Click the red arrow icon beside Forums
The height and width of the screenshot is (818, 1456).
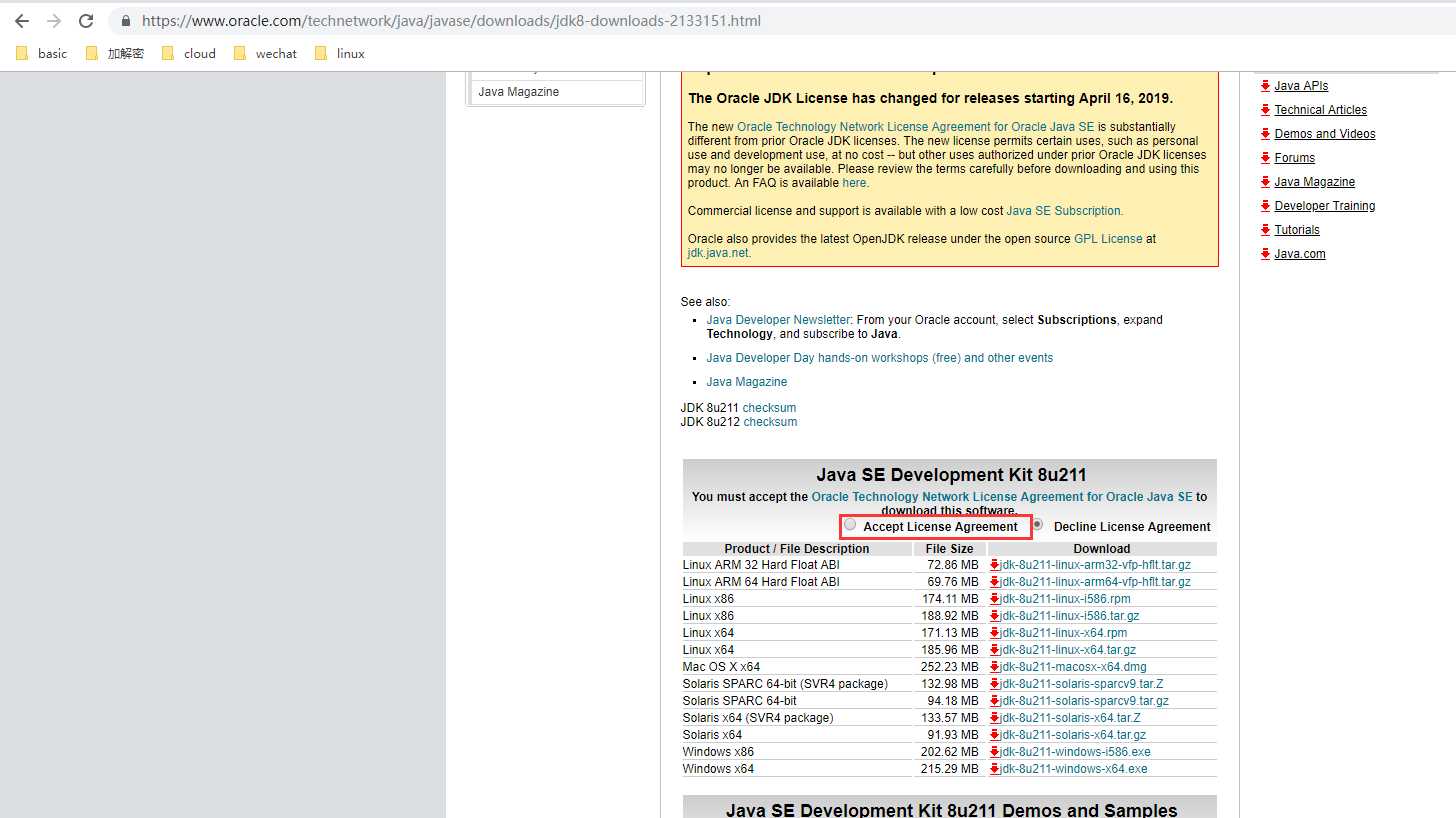pos(1265,158)
